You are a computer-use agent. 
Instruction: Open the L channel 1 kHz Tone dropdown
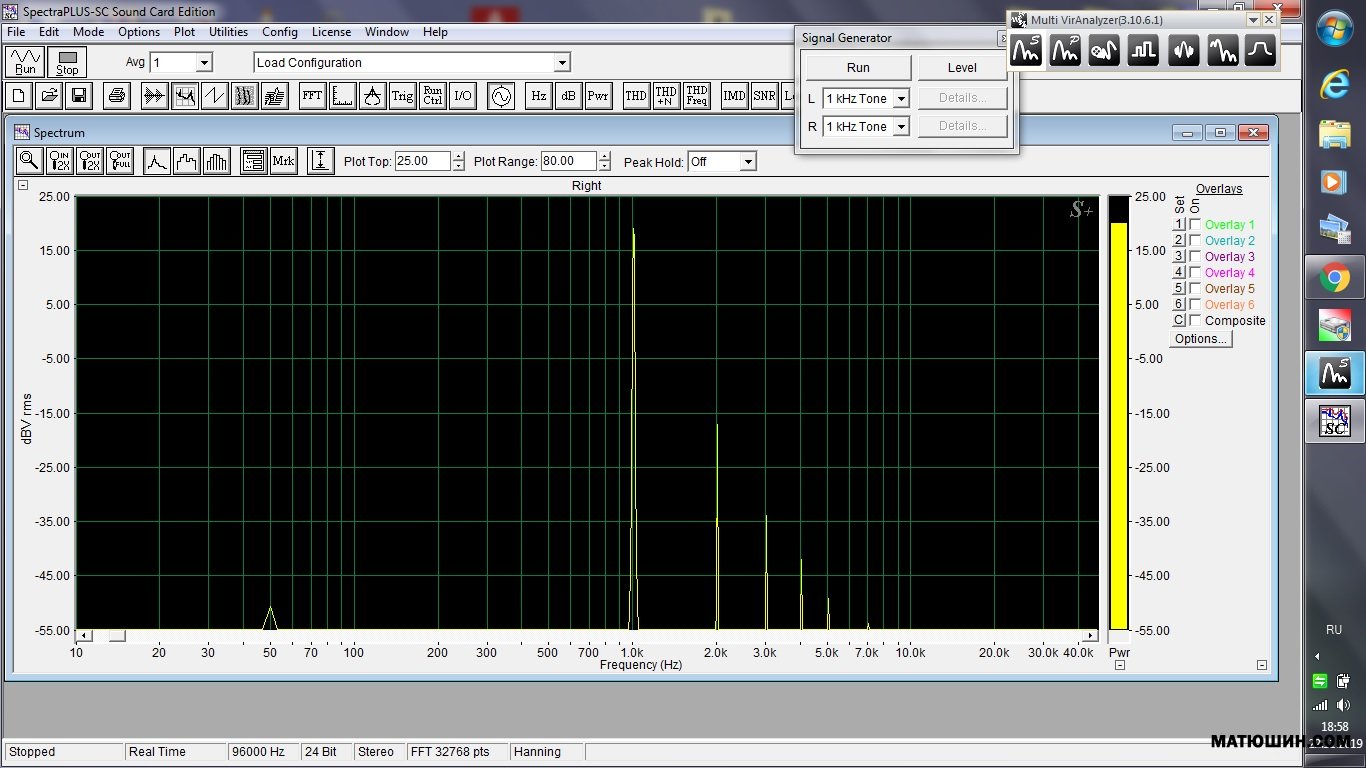pyautogui.click(x=901, y=99)
